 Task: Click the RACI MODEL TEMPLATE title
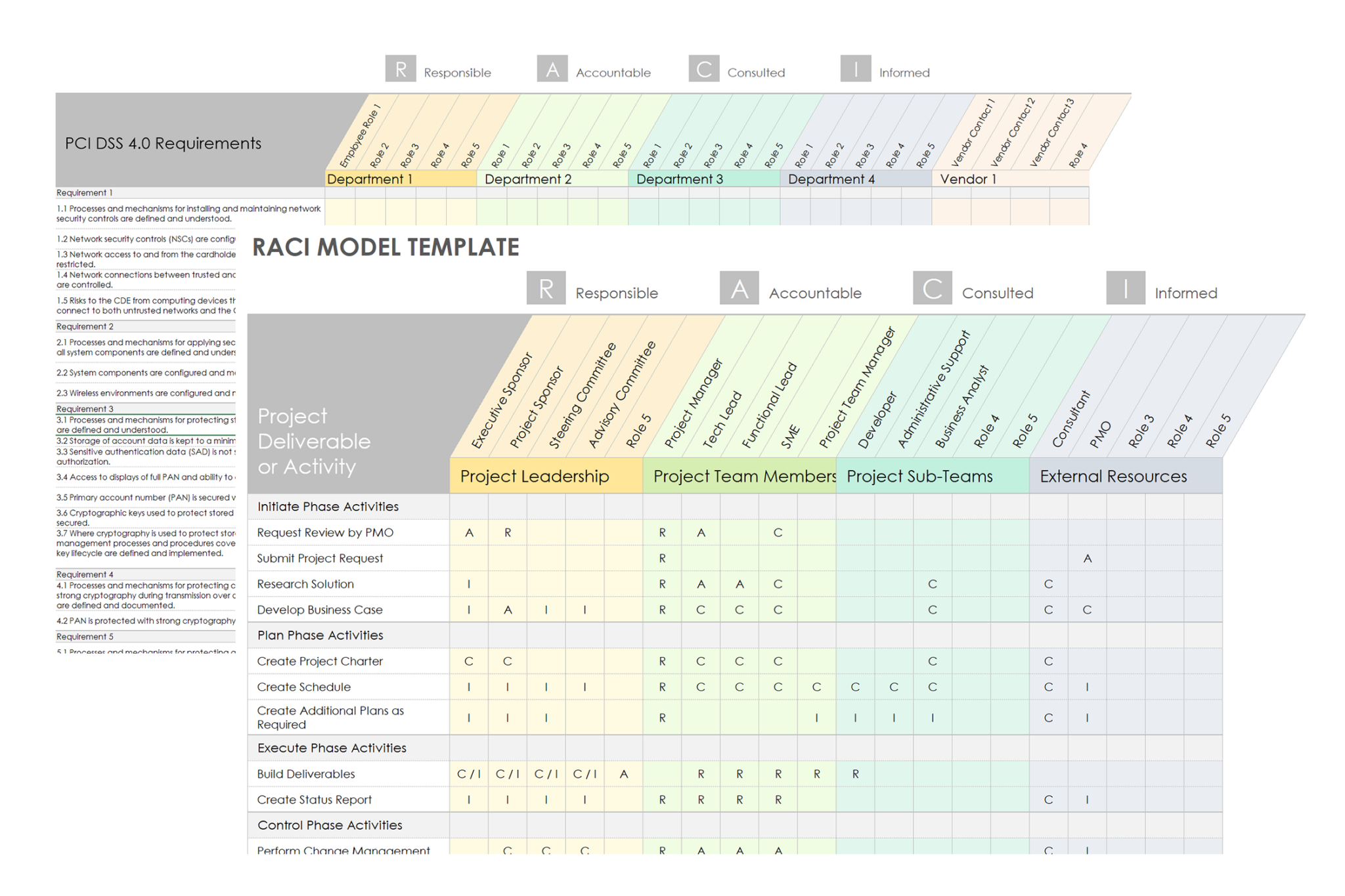tap(386, 247)
